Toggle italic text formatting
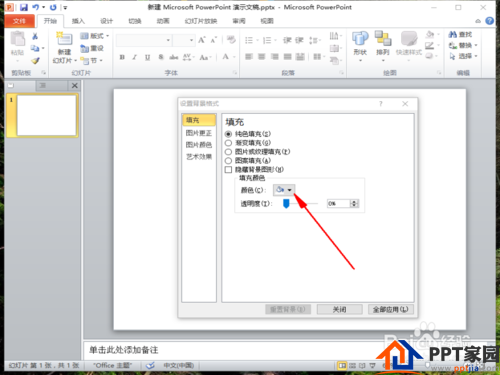 (x=135, y=57)
